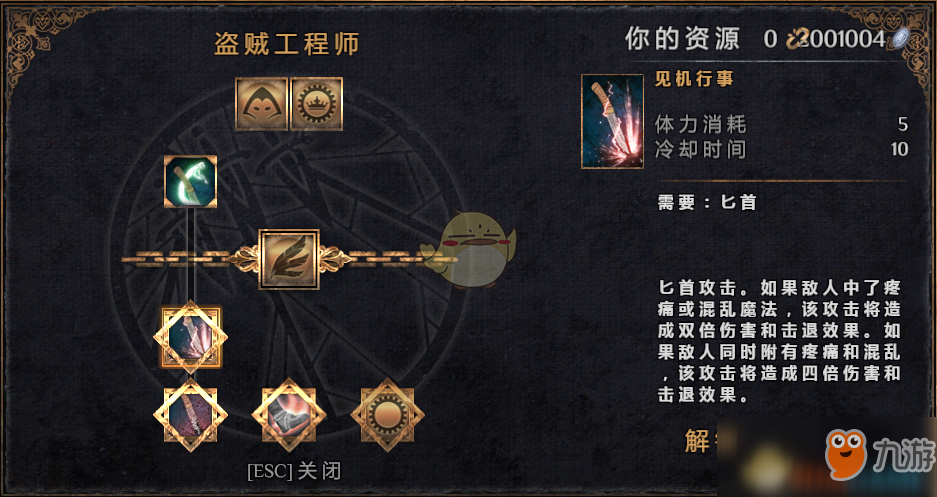Pick the bottom-left dagger skill diamond
Viewport: 937px width, 497px height.
coord(191,415)
